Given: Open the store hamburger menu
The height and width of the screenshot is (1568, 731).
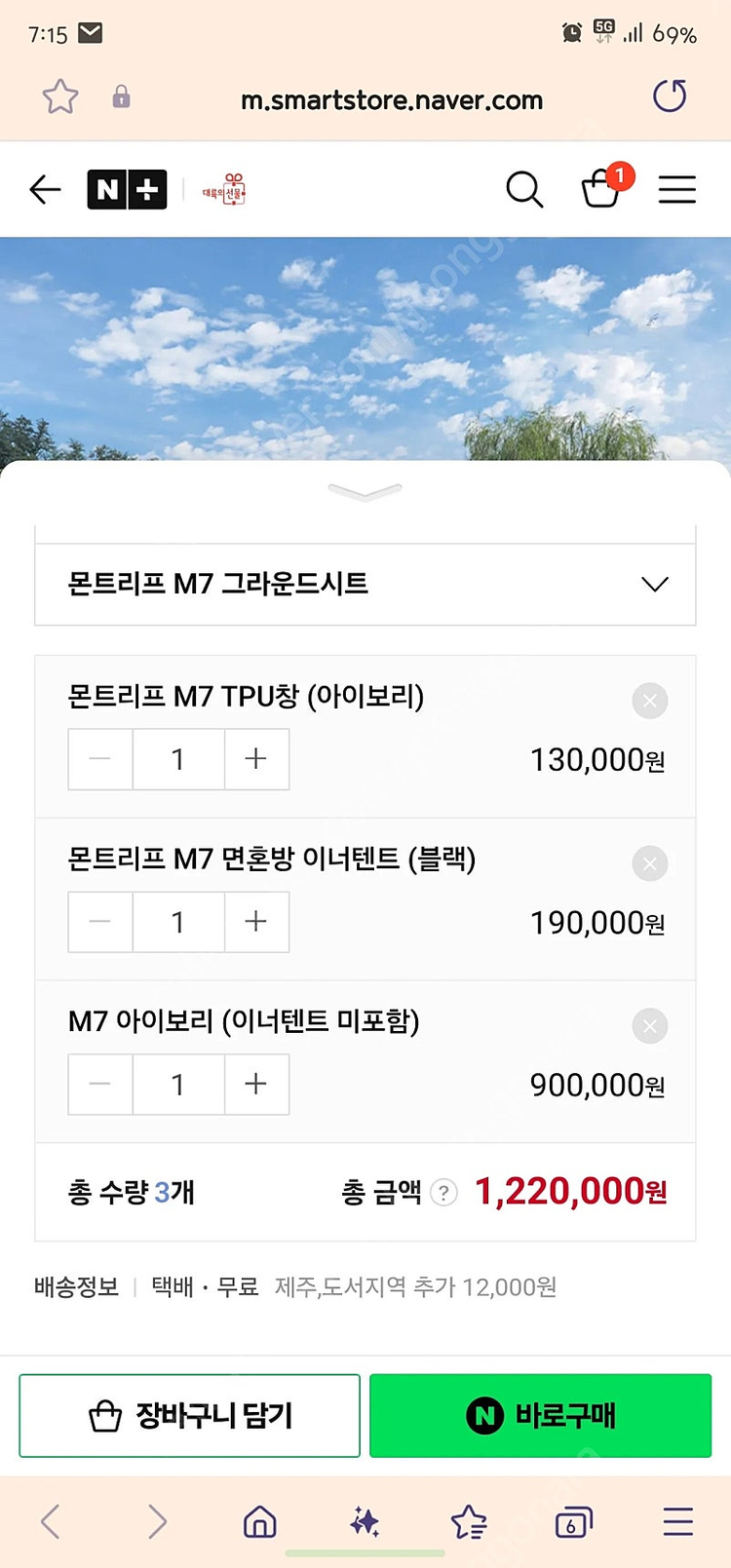Looking at the screenshot, I should pyautogui.click(x=676, y=189).
